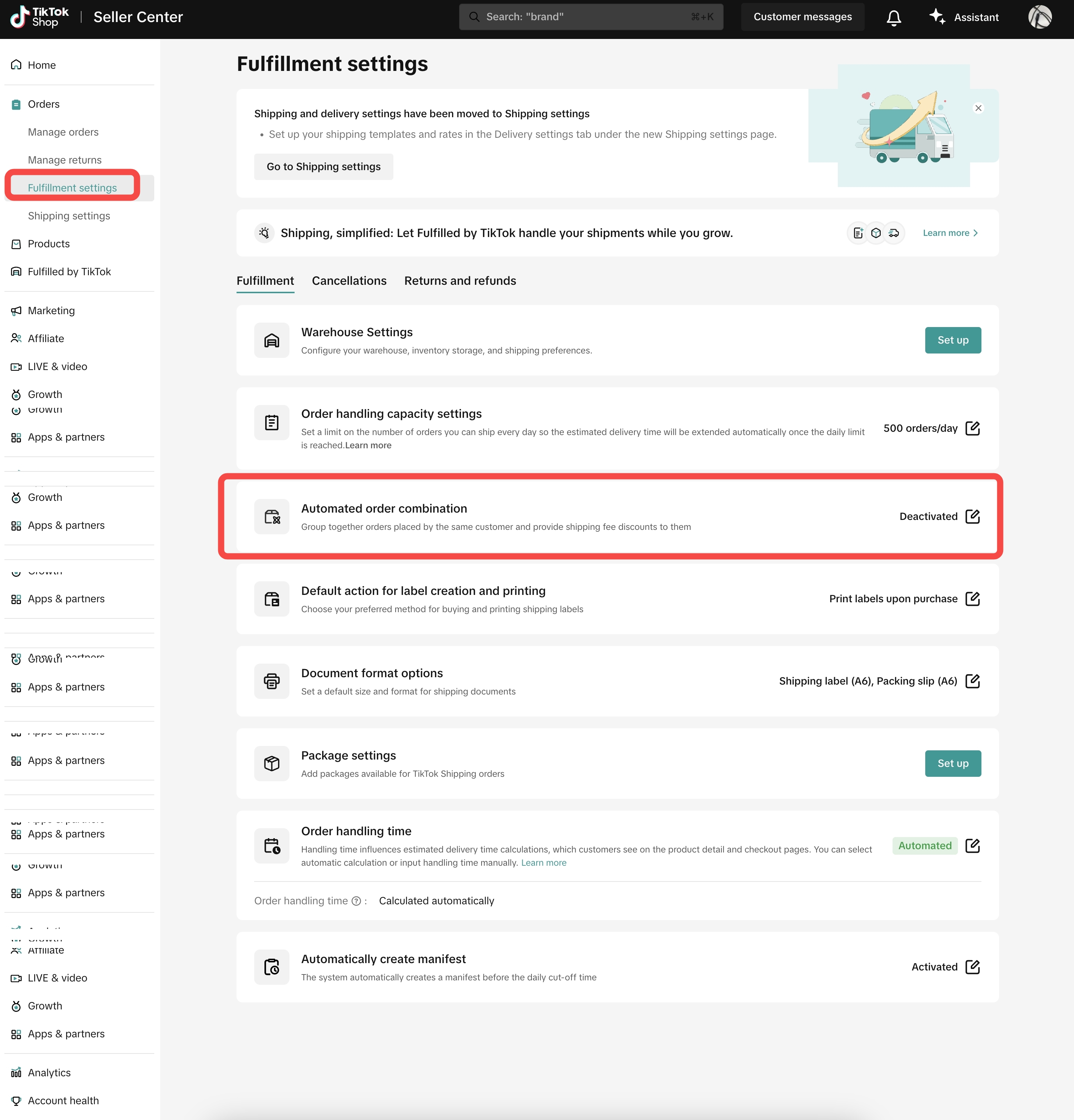Edit the Order handling time setting
This screenshot has height=1120, width=1074.
[x=972, y=846]
